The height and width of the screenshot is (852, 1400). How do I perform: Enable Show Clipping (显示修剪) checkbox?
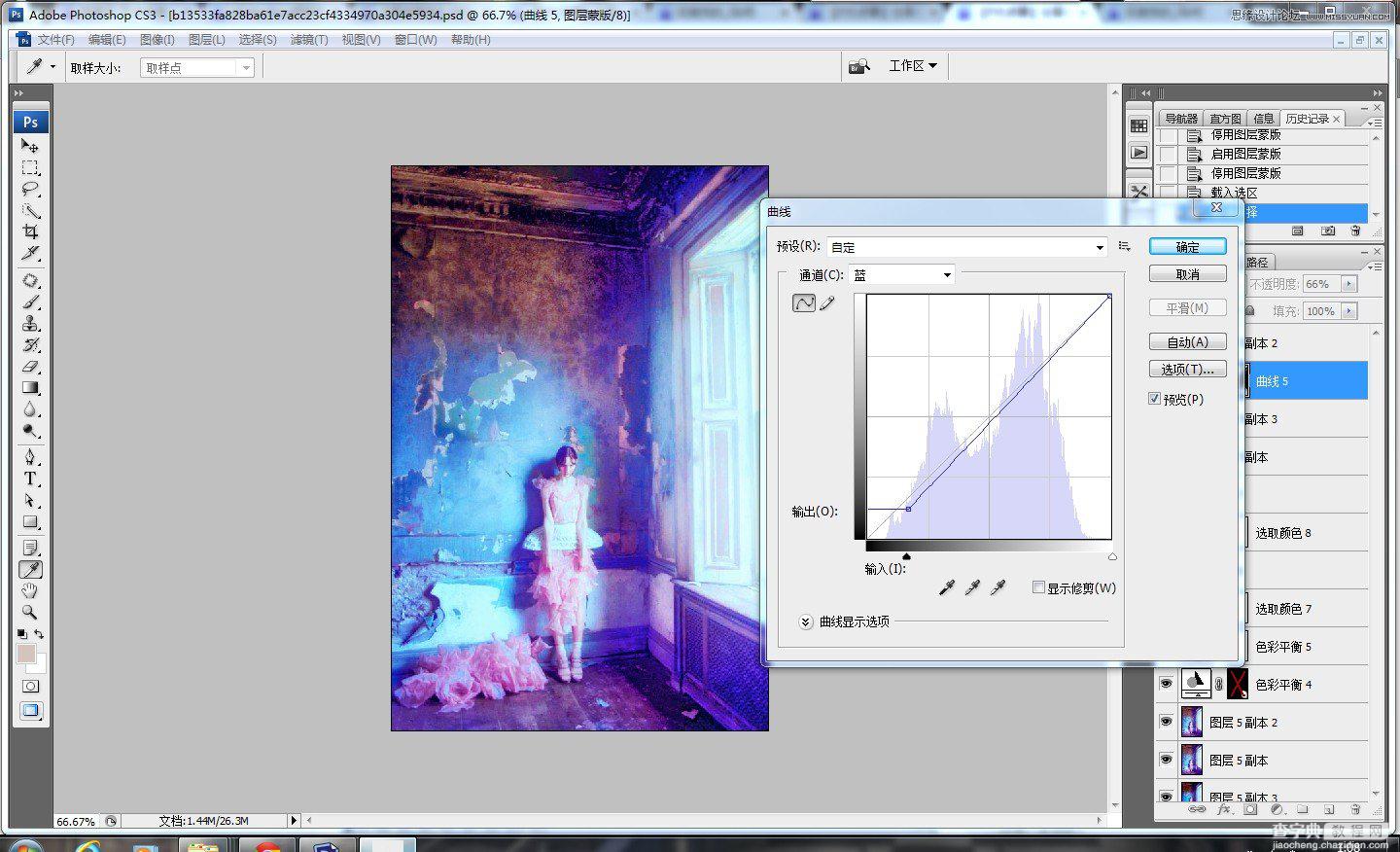click(1038, 587)
